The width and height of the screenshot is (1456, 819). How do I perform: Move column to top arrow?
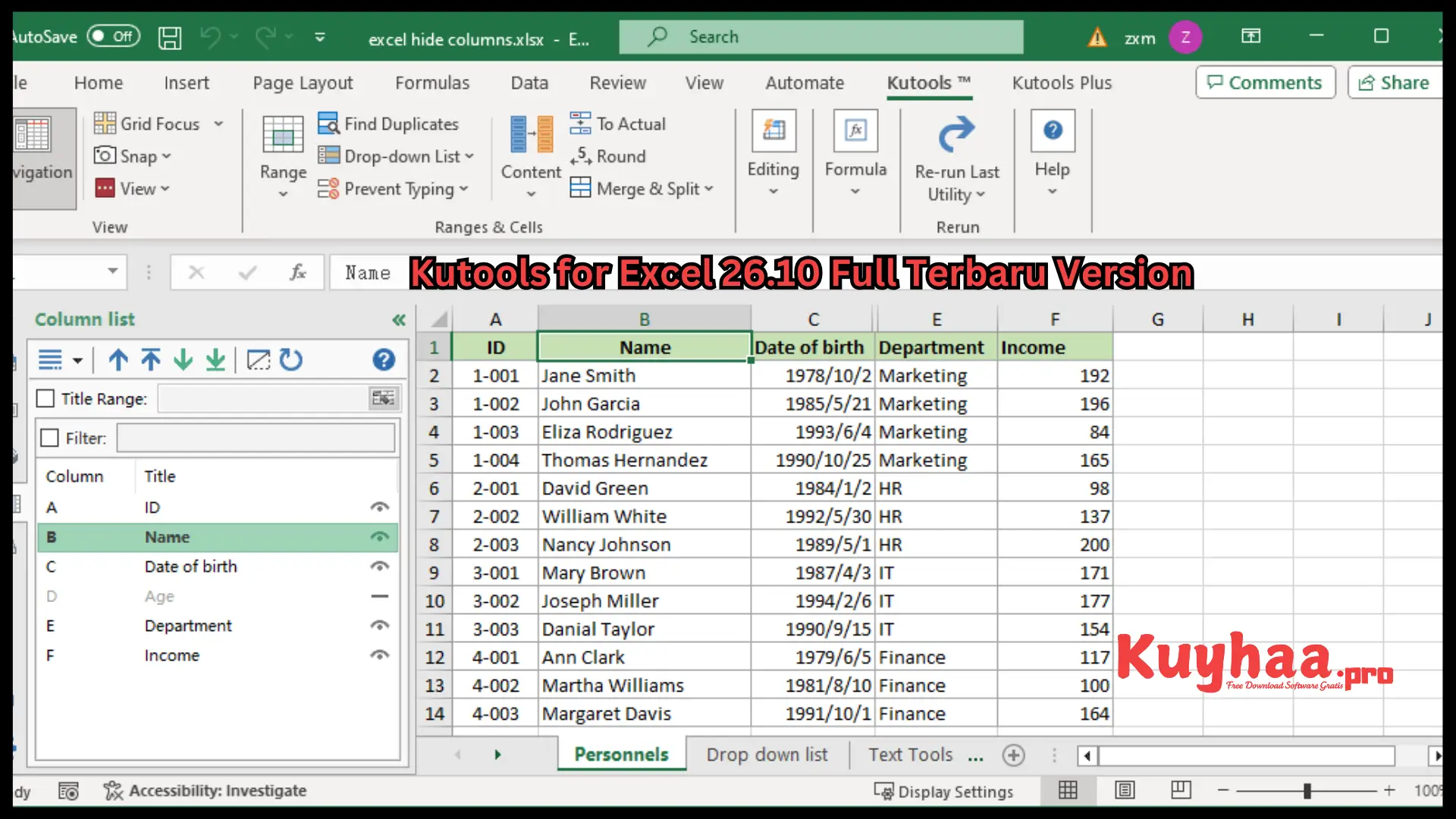151,359
